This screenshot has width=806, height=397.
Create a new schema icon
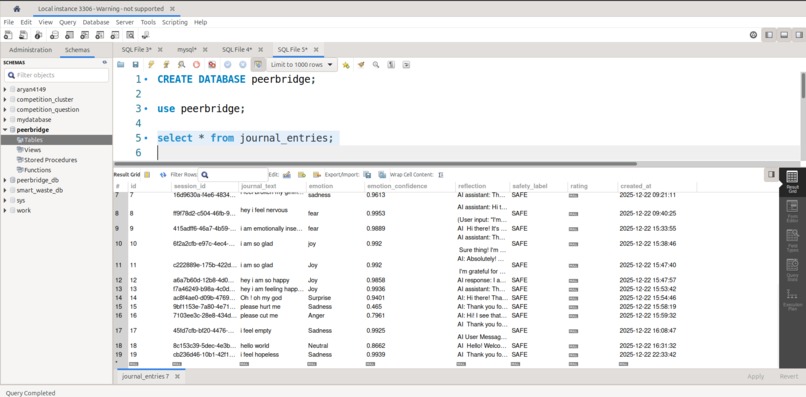coord(54,35)
